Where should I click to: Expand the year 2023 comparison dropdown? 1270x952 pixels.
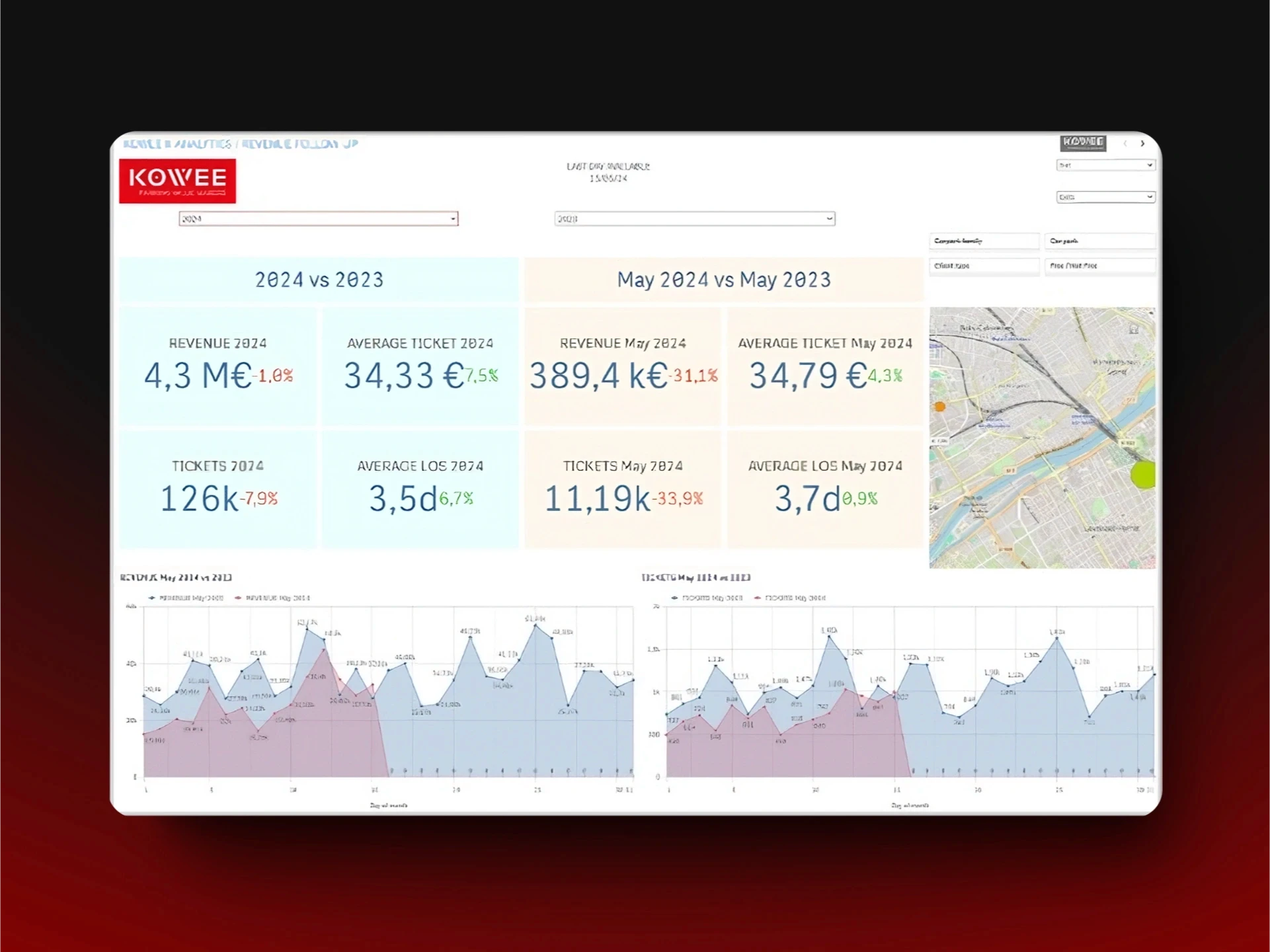pos(830,218)
